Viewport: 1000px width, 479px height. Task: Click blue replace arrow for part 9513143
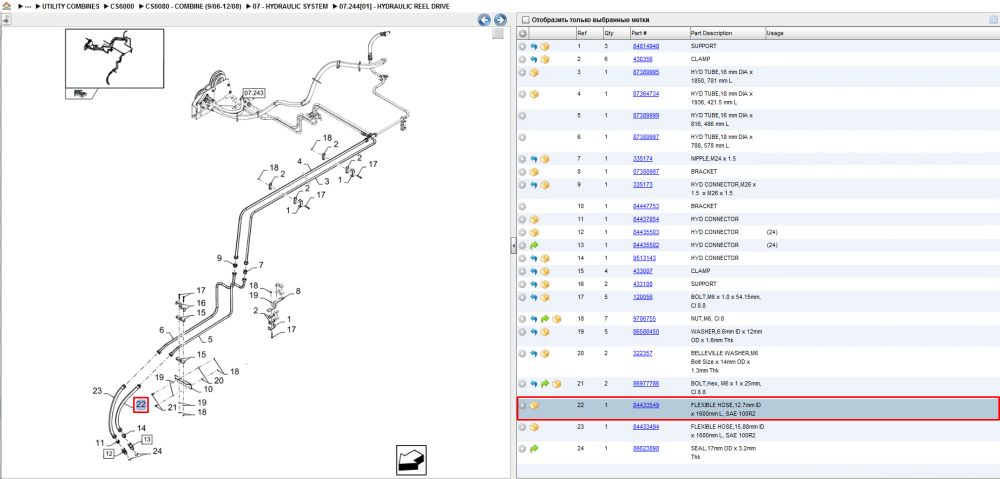click(534, 258)
